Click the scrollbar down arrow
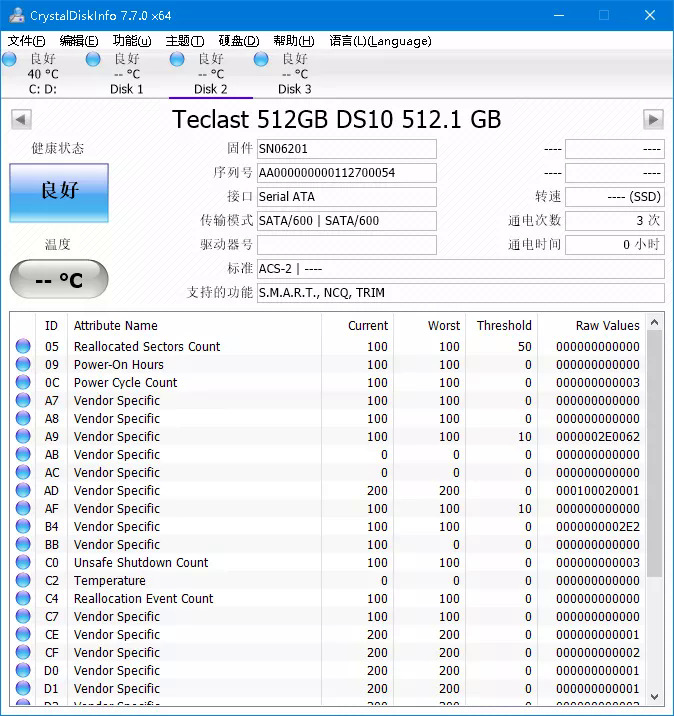674x716 pixels. coord(655,696)
